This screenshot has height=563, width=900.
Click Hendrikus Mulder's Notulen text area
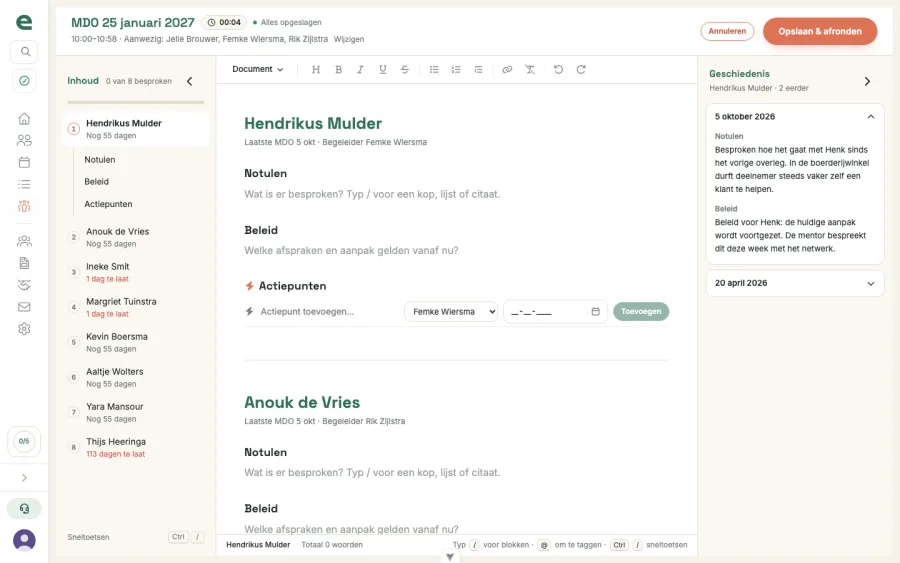click(x=456, y=194)
